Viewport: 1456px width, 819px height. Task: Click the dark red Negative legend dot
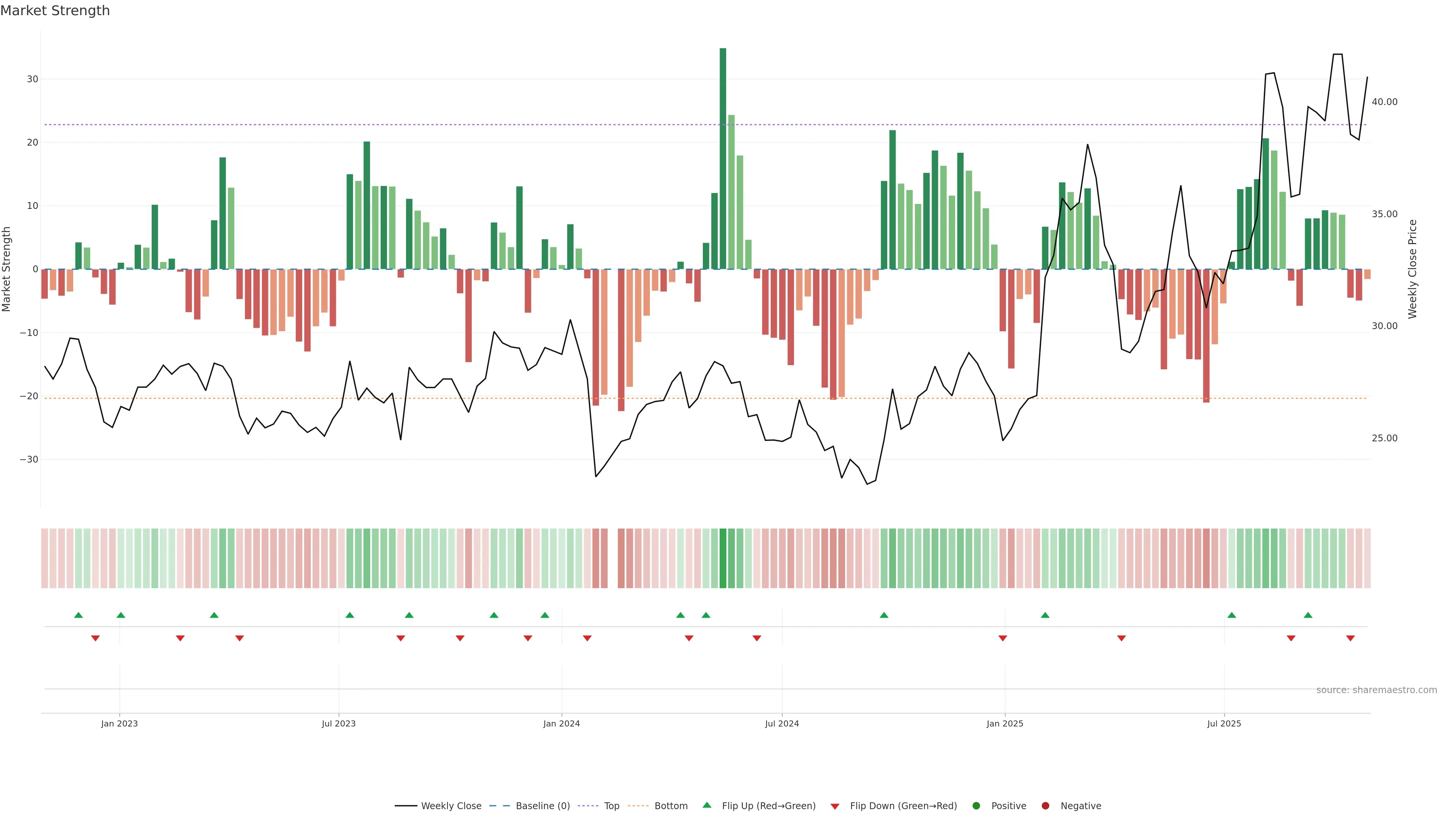coord(1045,805)
